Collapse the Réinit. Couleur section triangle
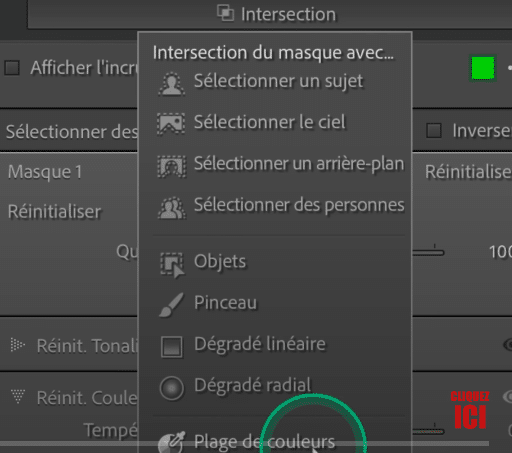This screenshot has width=512, height=453. pyautogui.click(x=18, y=396)
